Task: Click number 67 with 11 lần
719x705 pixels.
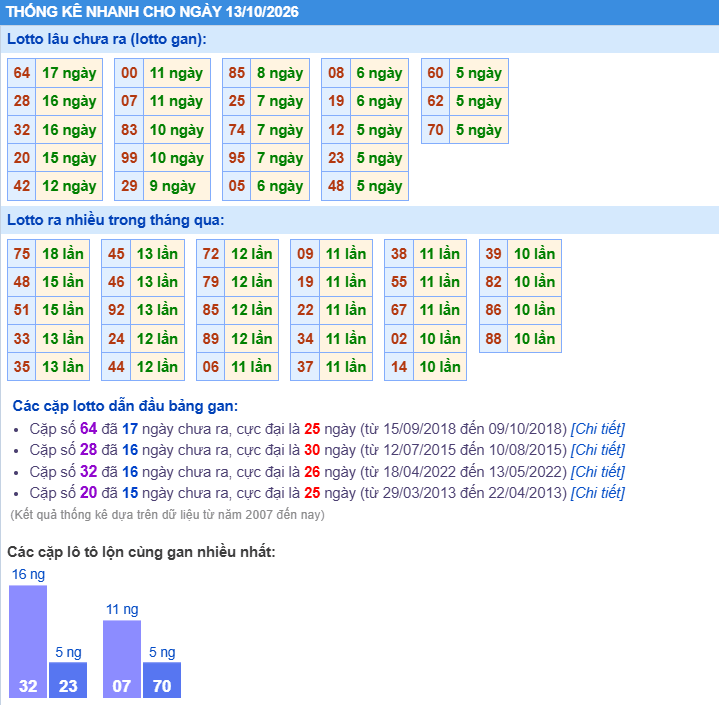Action: point(399,310)
